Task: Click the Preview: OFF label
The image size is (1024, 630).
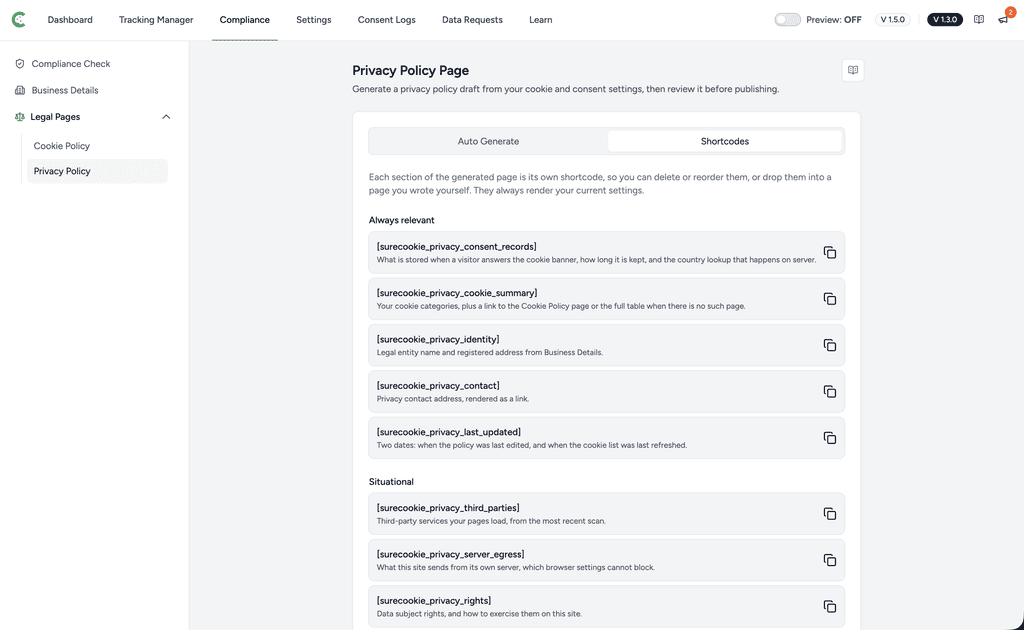Action: [834, 20]
